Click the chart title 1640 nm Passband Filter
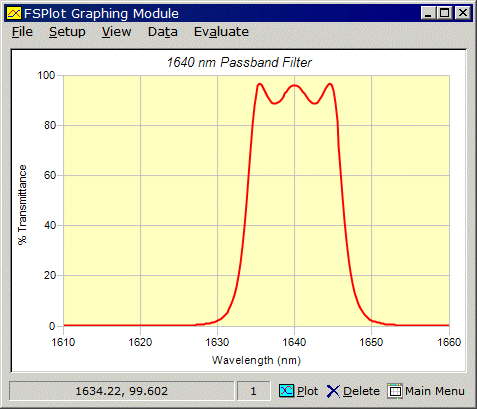Viewport: 477px width, 409px height. (239, 62)
